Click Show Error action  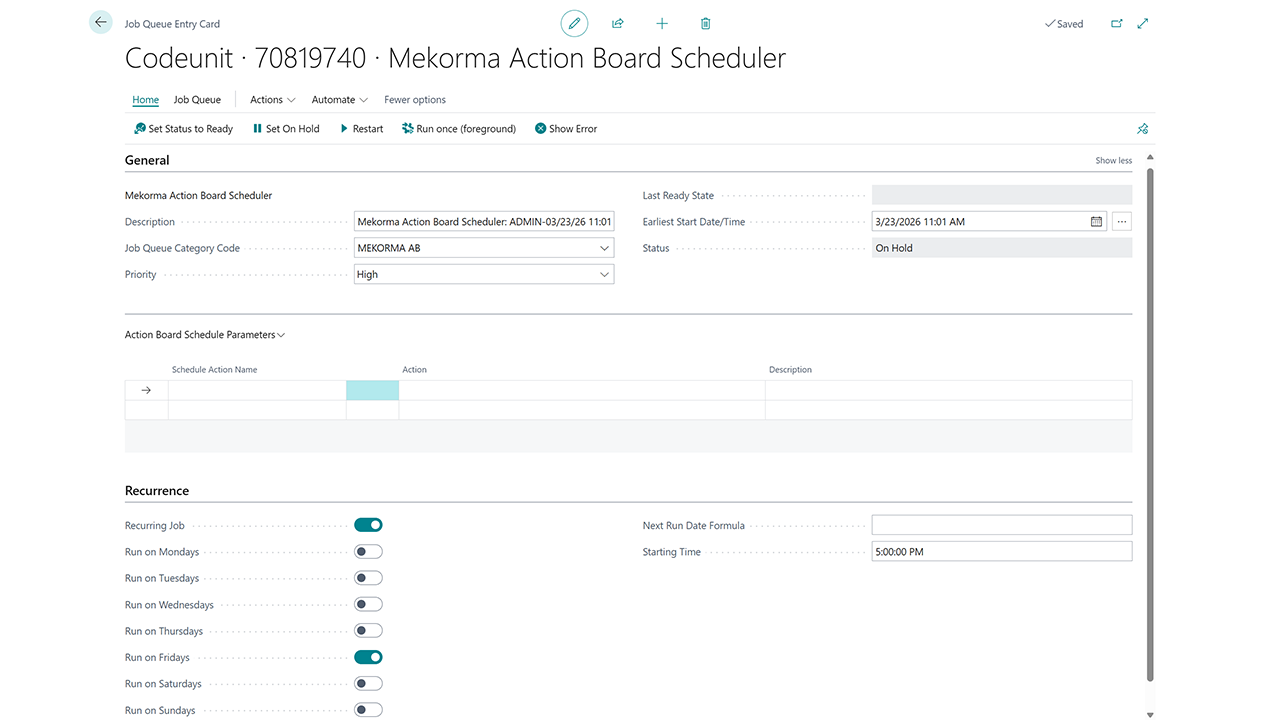tap(566, 129)
